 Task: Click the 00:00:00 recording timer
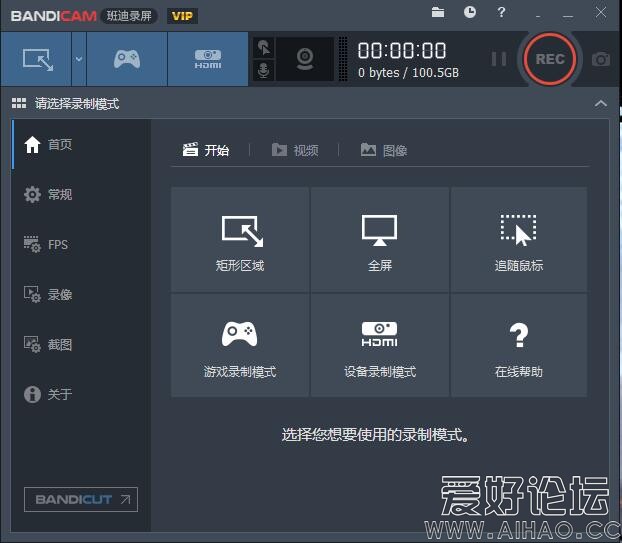coord(402,51)
